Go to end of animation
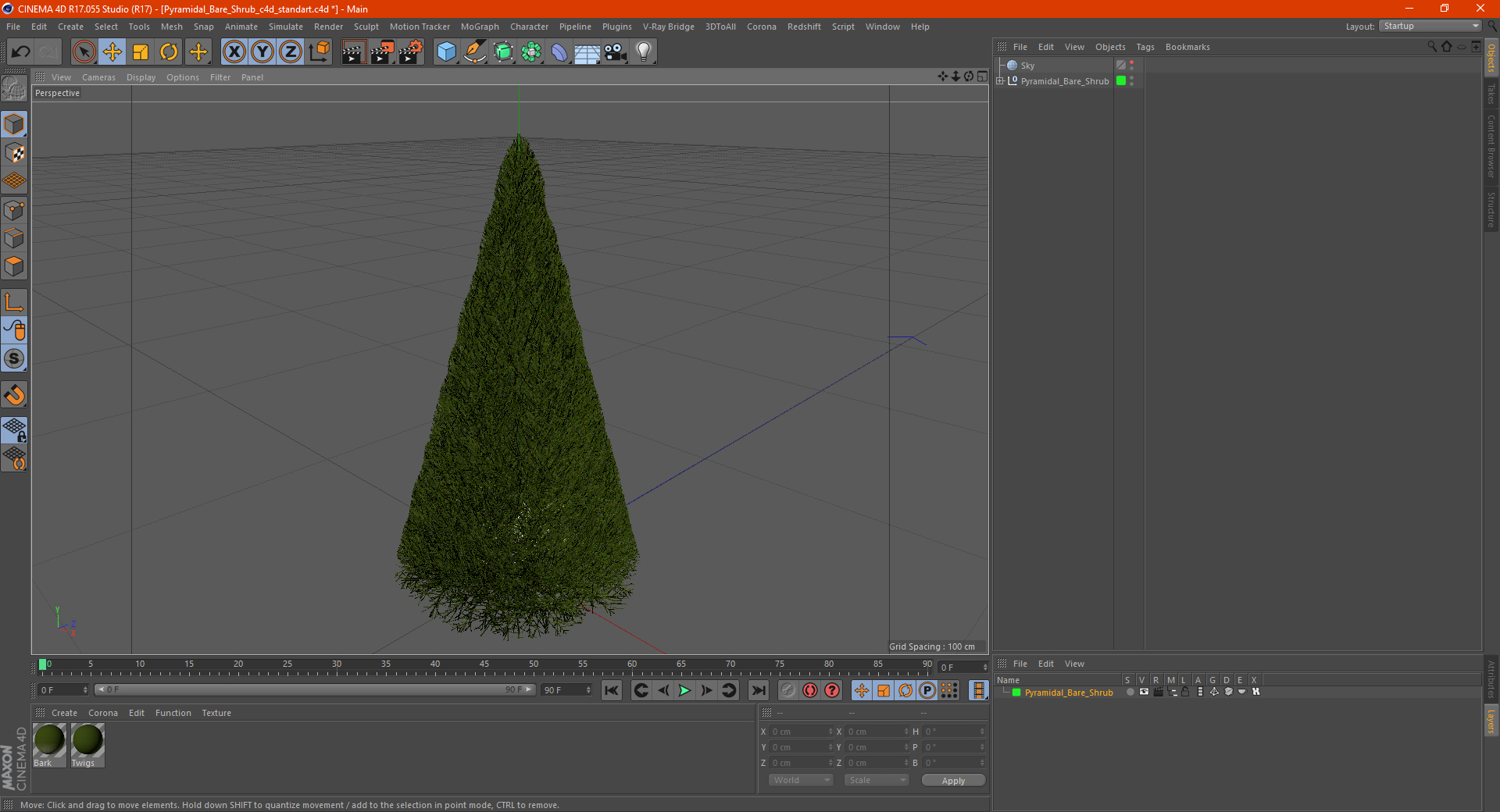Image resolution: width=1500 pixels, height=812 pixels. tap(758, 690)
